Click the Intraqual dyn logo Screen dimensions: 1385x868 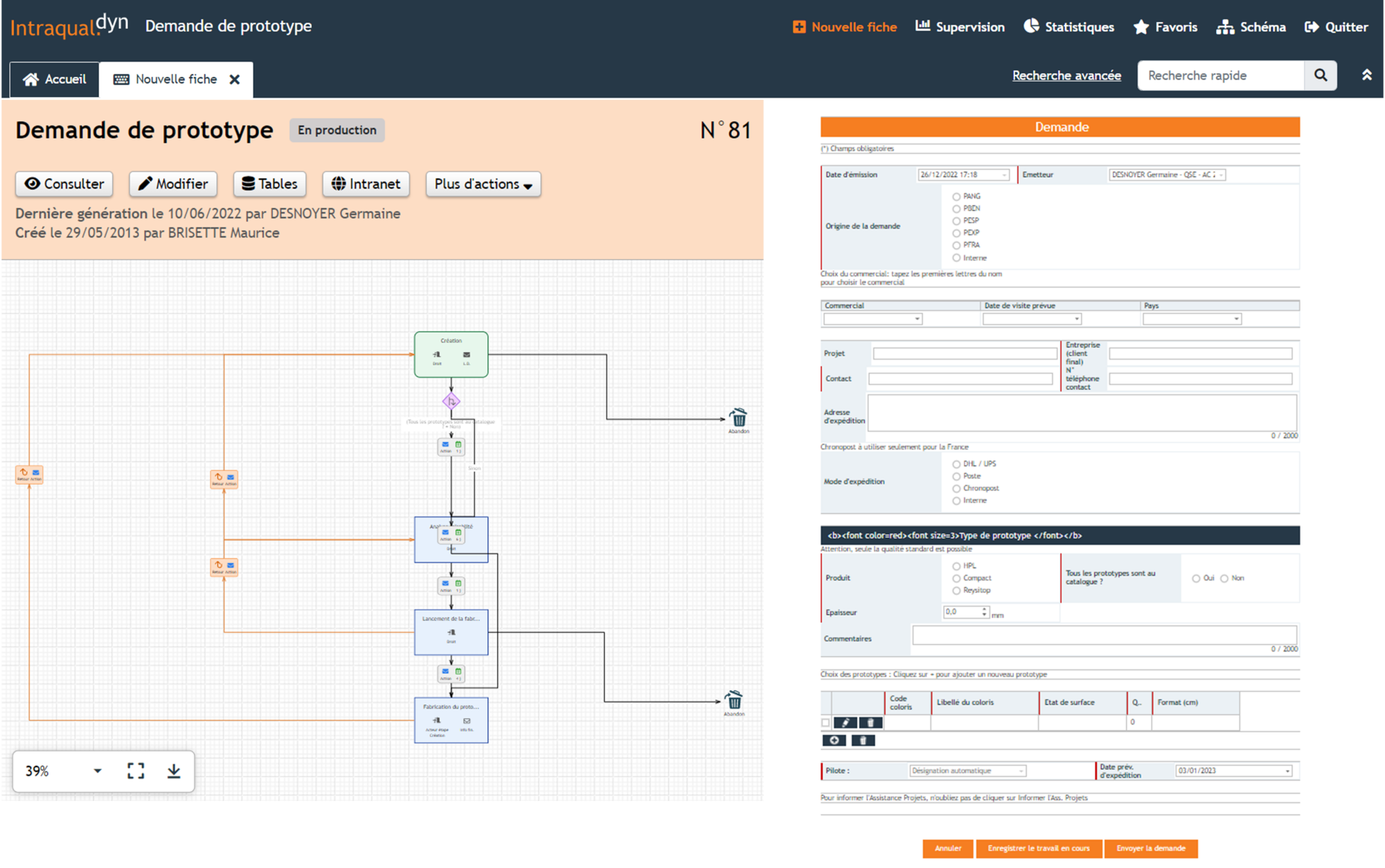pos(69,26)
